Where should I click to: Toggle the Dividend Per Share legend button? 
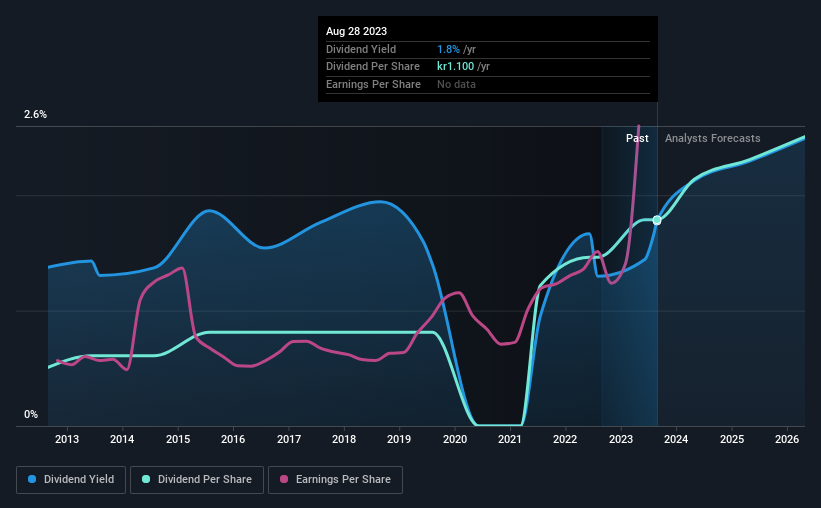coord(197,480)
